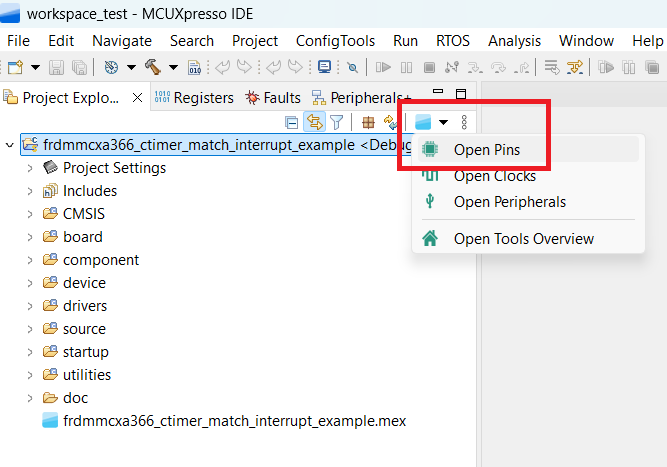Click the Open Tools Overview home icon
Screen dimensions: 667x467
point(430,239)
